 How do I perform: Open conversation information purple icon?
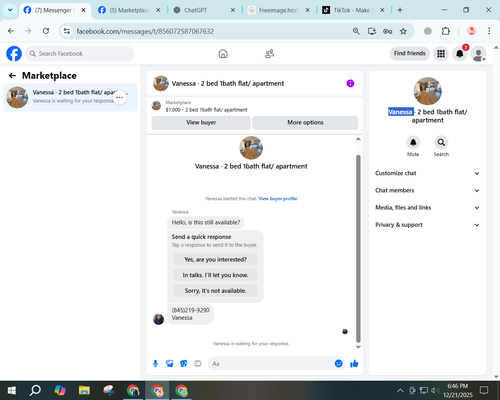tap(350, 83)
